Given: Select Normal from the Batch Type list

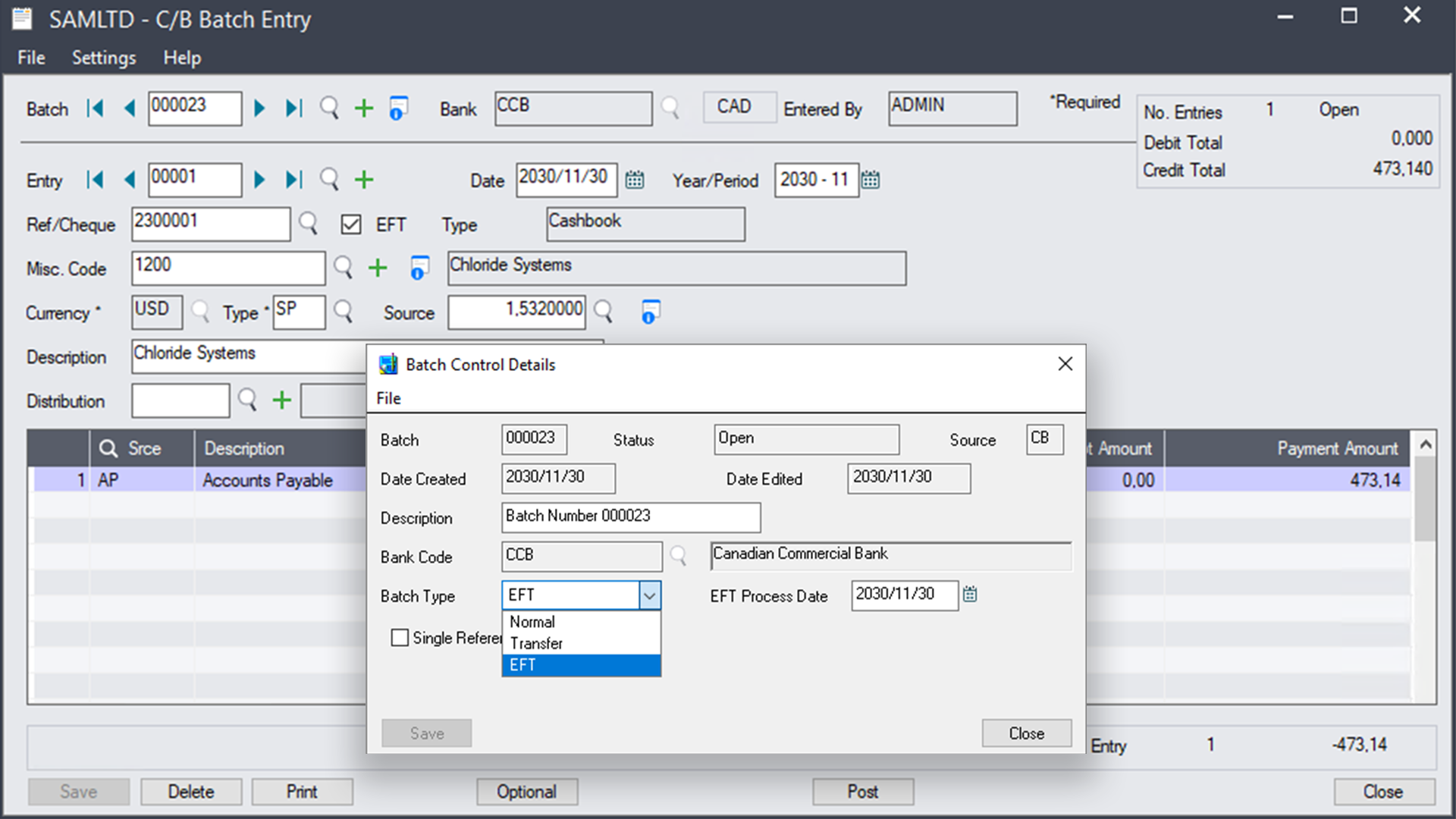Looking at the screenshot, I should [531, 622].
